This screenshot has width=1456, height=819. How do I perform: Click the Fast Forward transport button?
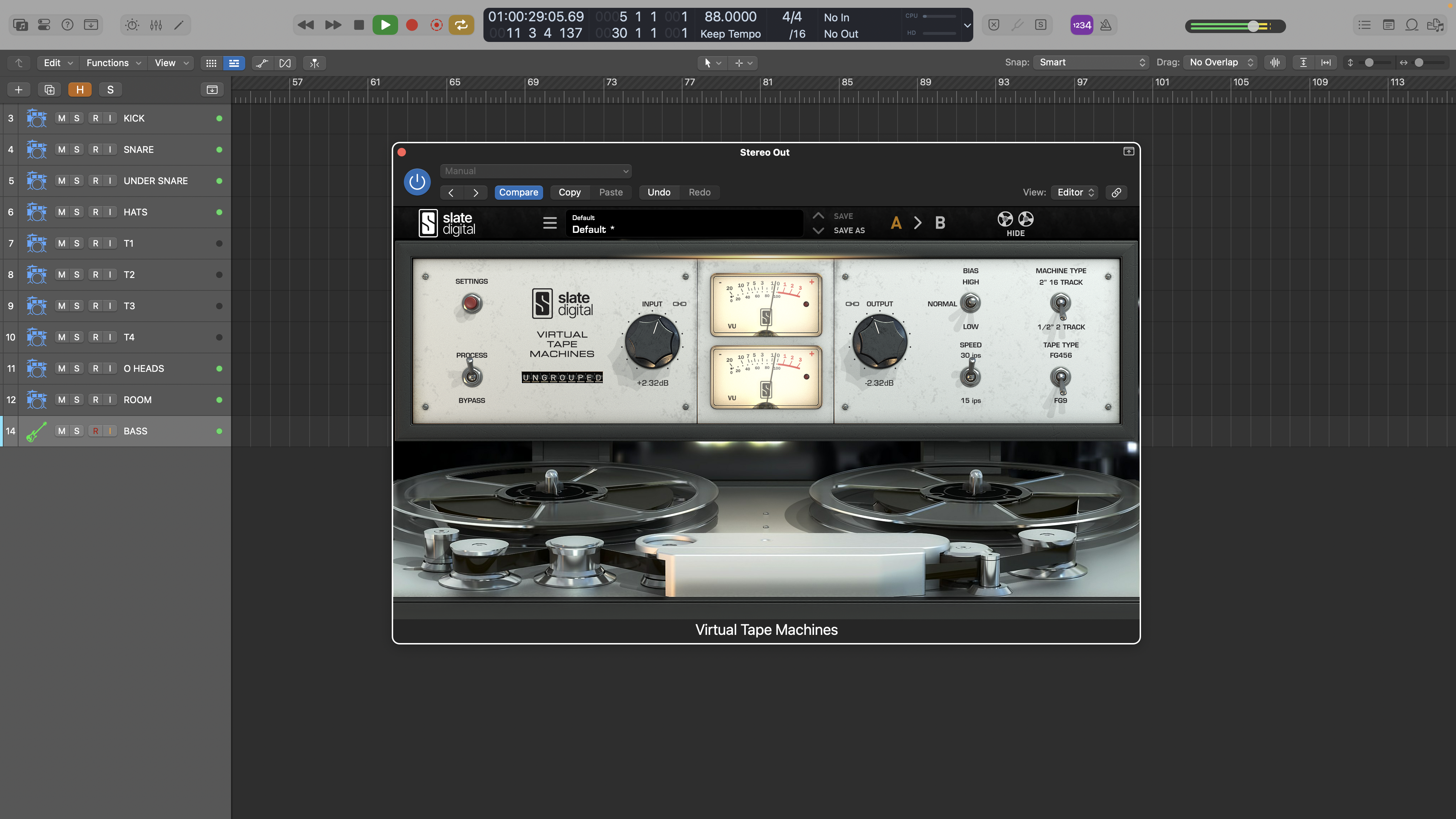[x=333, y=25]
